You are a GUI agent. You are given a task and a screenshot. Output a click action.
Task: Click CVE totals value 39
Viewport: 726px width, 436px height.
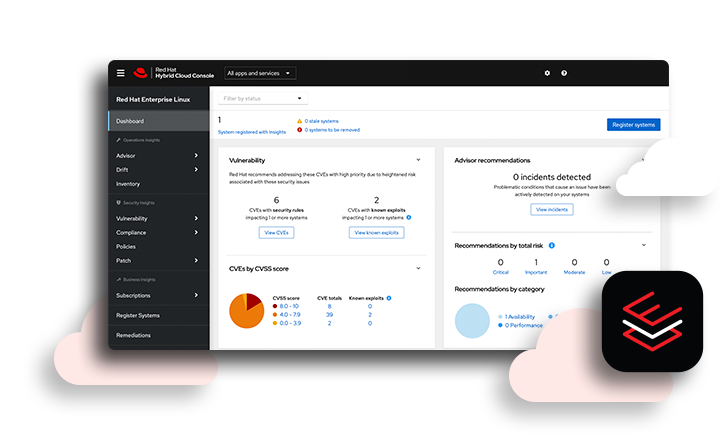tap(329, 315)
